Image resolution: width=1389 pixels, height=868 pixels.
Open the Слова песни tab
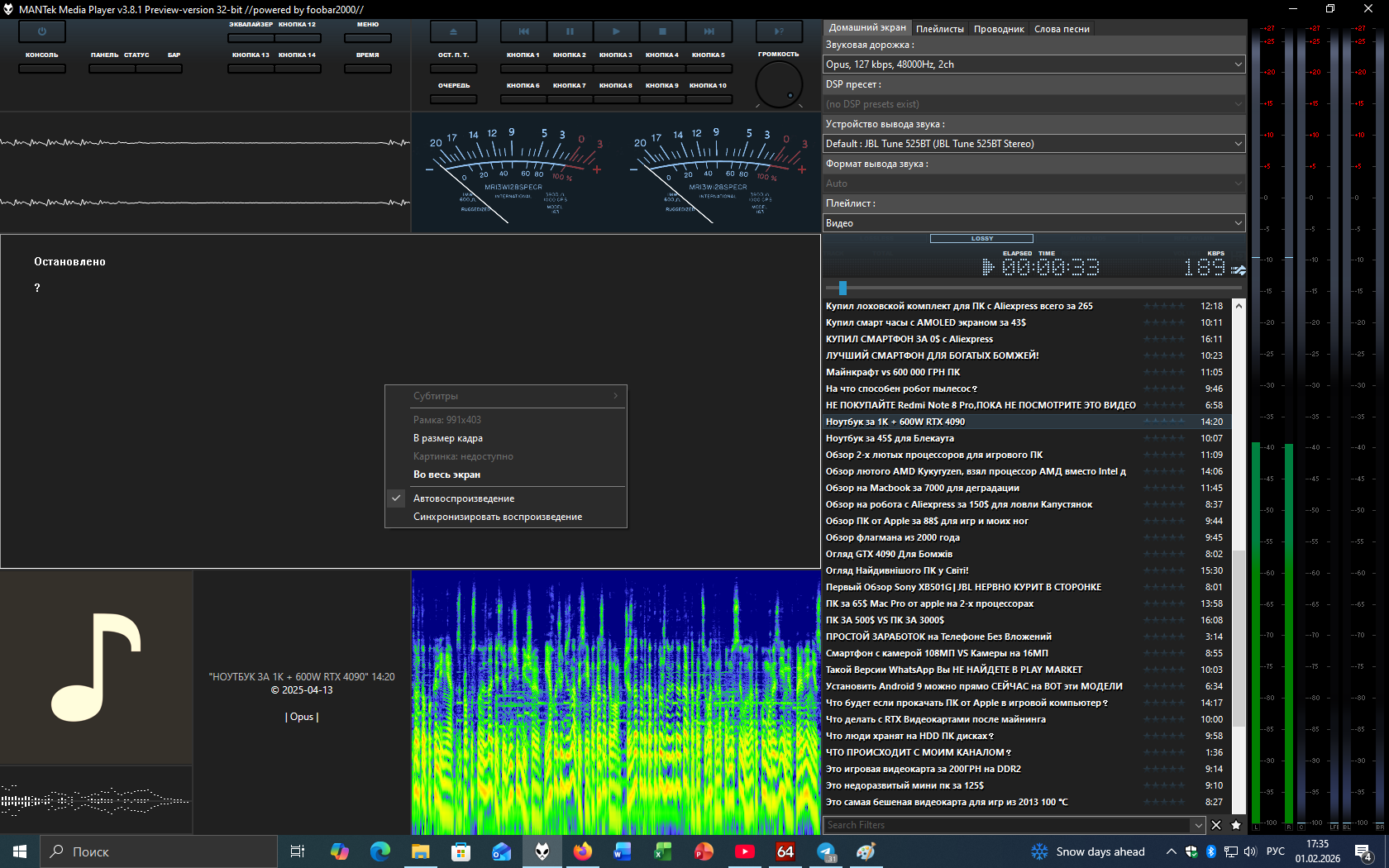tap(1062, 29)
